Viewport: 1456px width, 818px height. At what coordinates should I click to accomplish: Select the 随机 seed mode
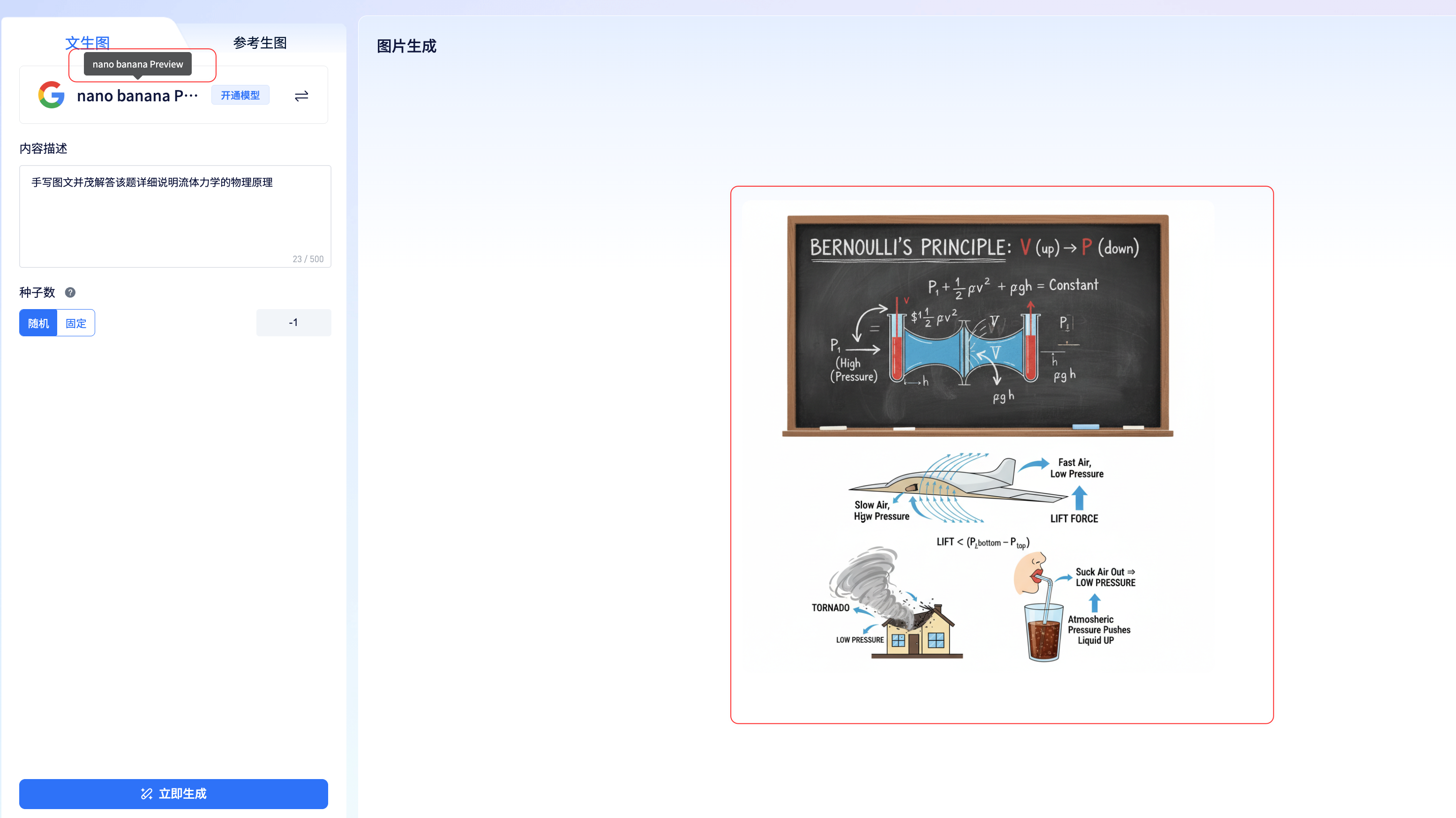pos(38,323)
